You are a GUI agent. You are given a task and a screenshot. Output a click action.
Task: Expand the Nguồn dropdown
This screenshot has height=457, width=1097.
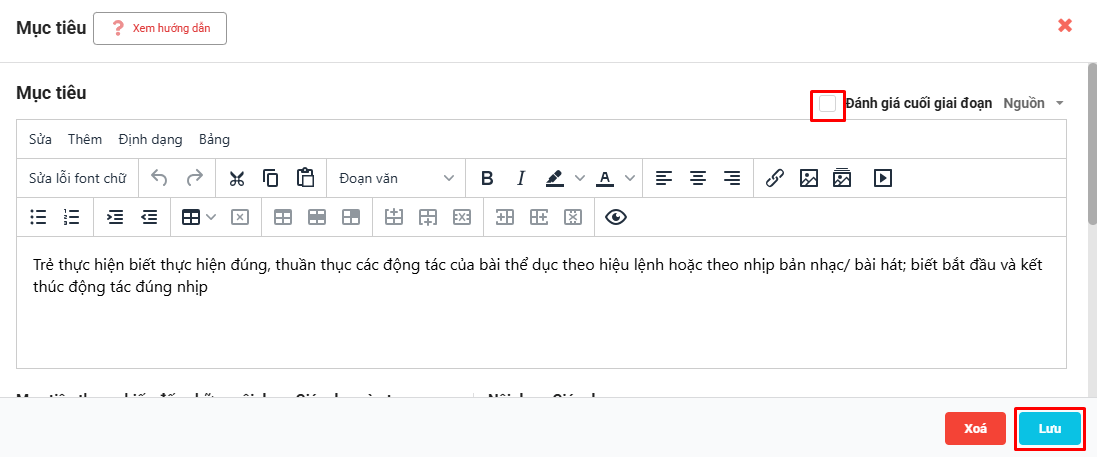(1033, 103)
